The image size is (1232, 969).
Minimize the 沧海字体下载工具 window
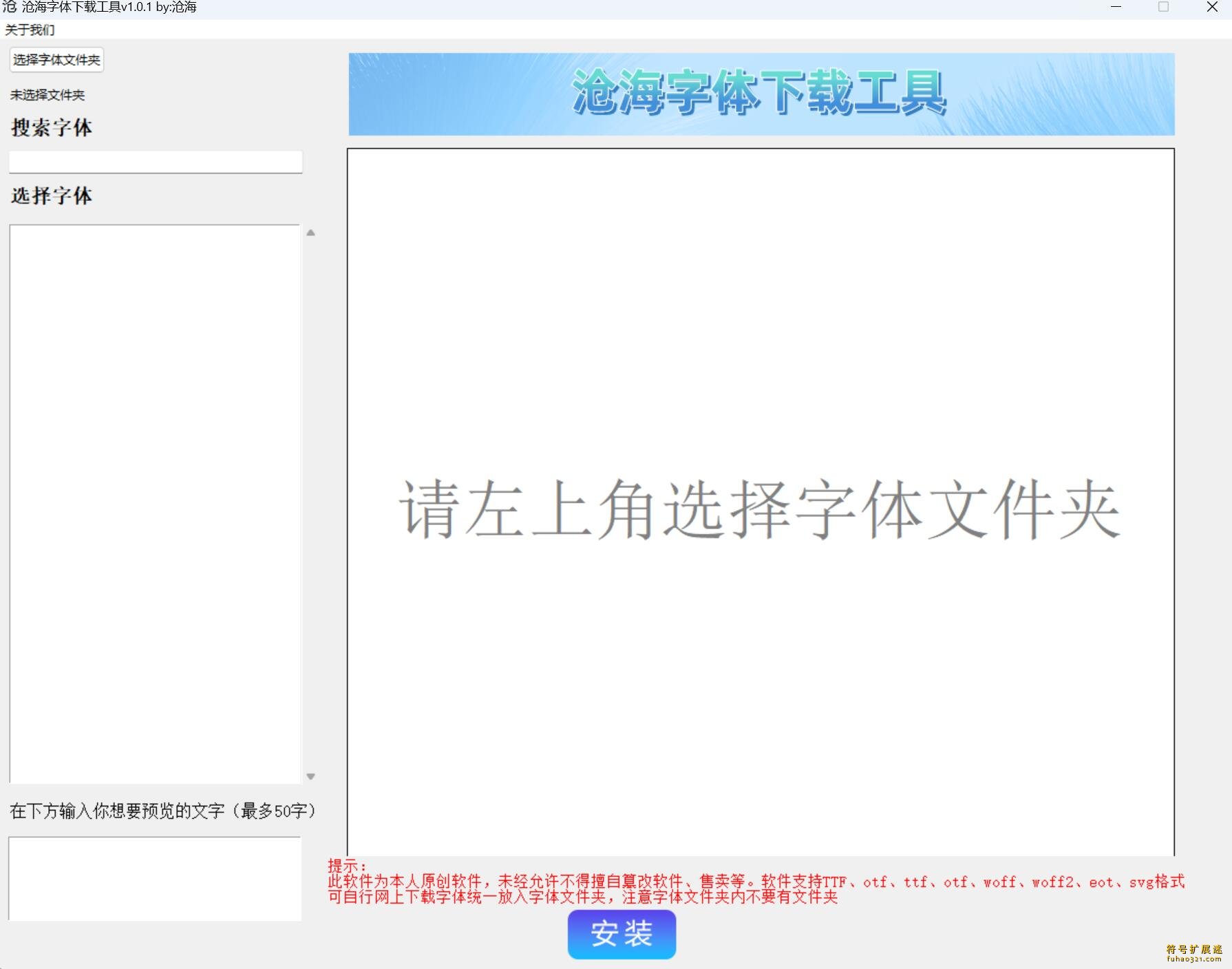(x=1116, y=7)
